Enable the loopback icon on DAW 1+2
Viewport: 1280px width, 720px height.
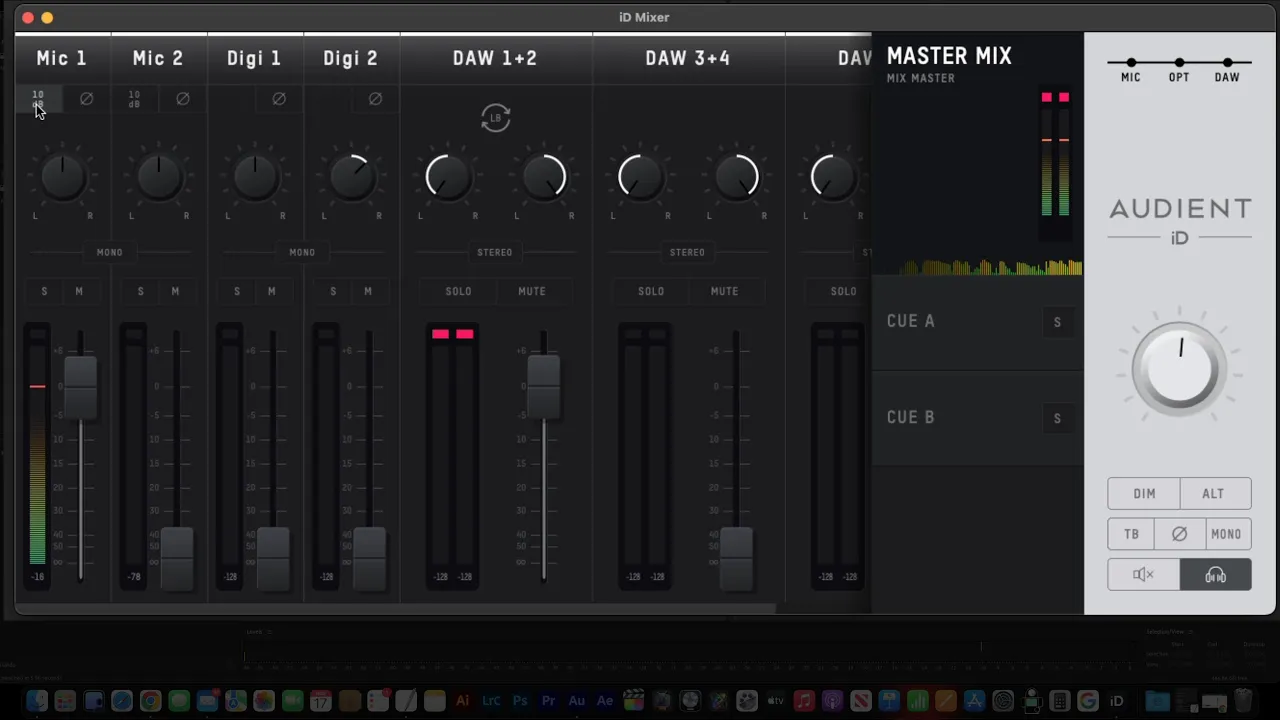495,118
